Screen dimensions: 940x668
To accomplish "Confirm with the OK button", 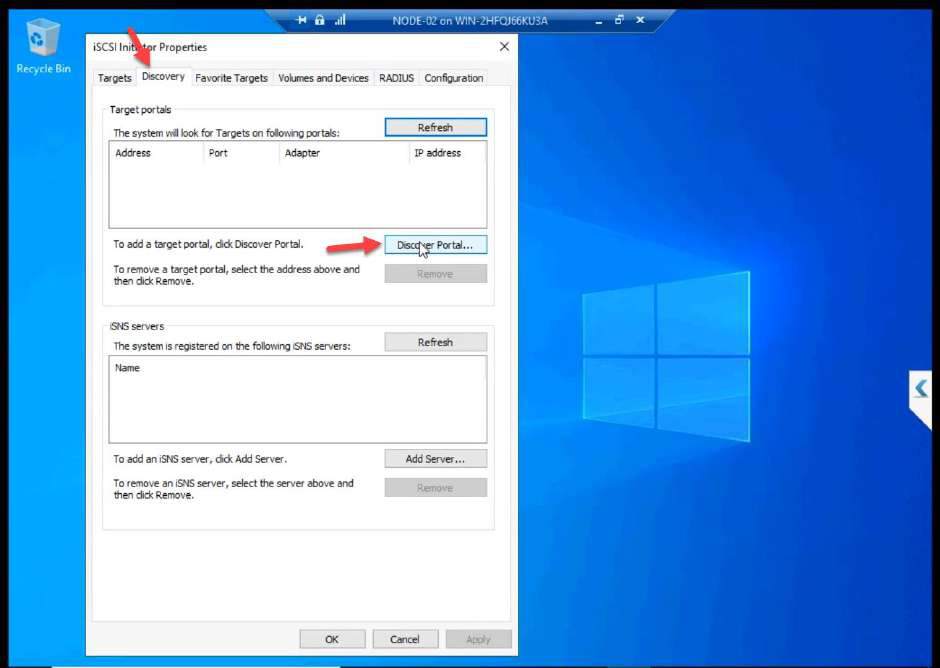I will point(332,639).
